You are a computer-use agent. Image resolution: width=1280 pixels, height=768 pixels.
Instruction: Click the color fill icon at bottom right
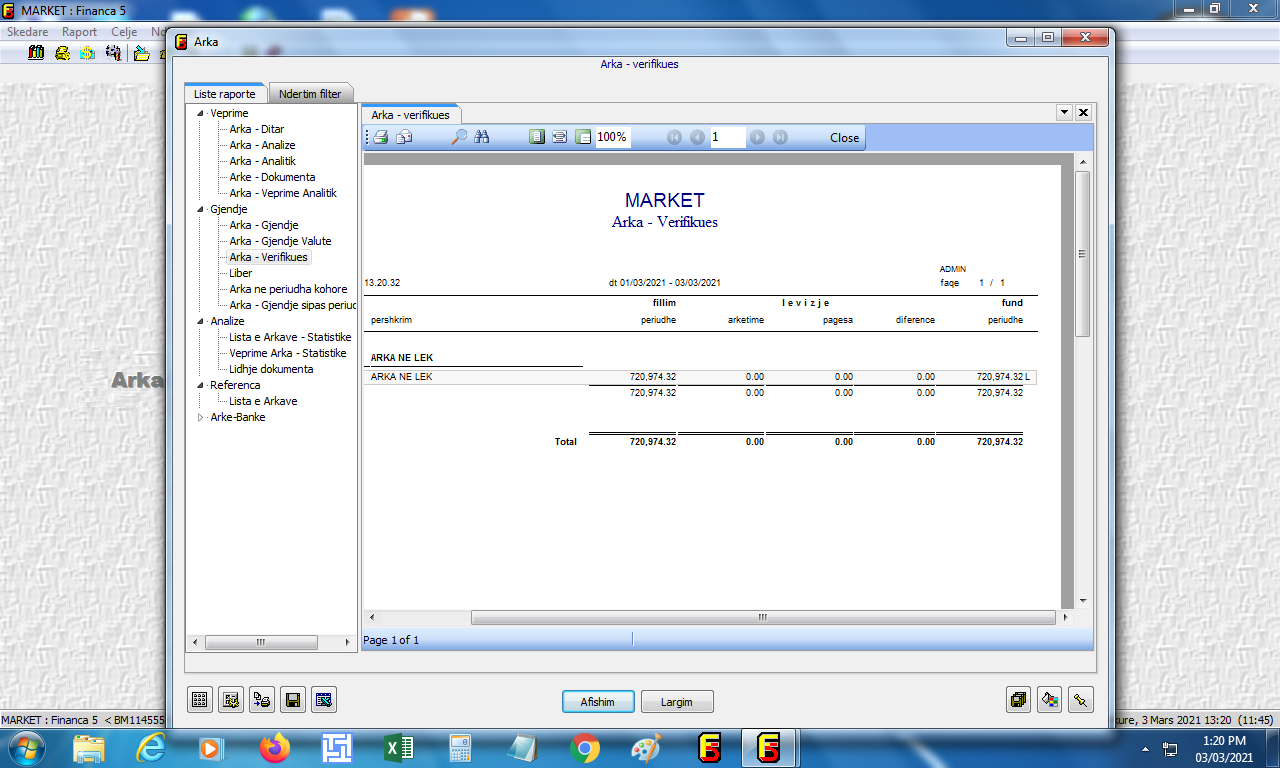click(x=1049, y=700)
